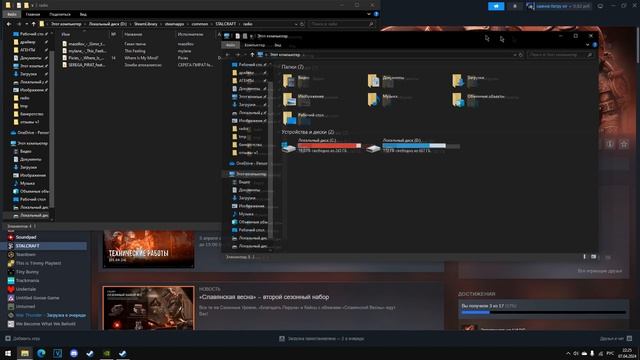
Task: Open Файл tab in Этот компьютер window
Action: coord(231,45)
